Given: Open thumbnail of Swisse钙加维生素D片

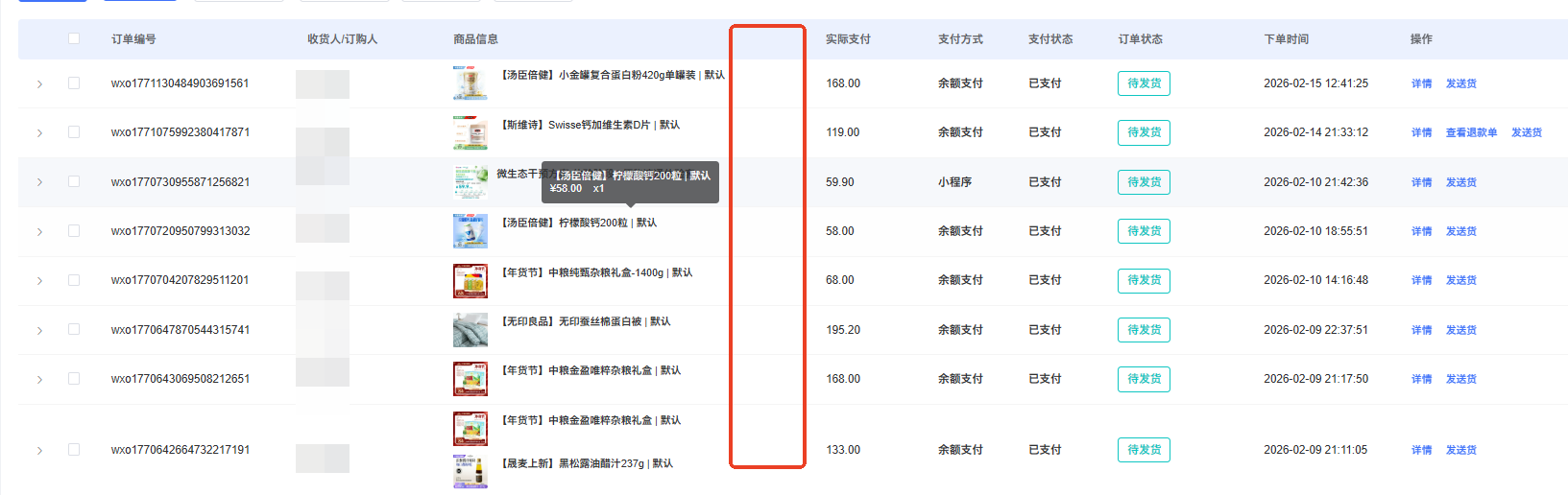Looking at the screenshot, I should [470, 132].
